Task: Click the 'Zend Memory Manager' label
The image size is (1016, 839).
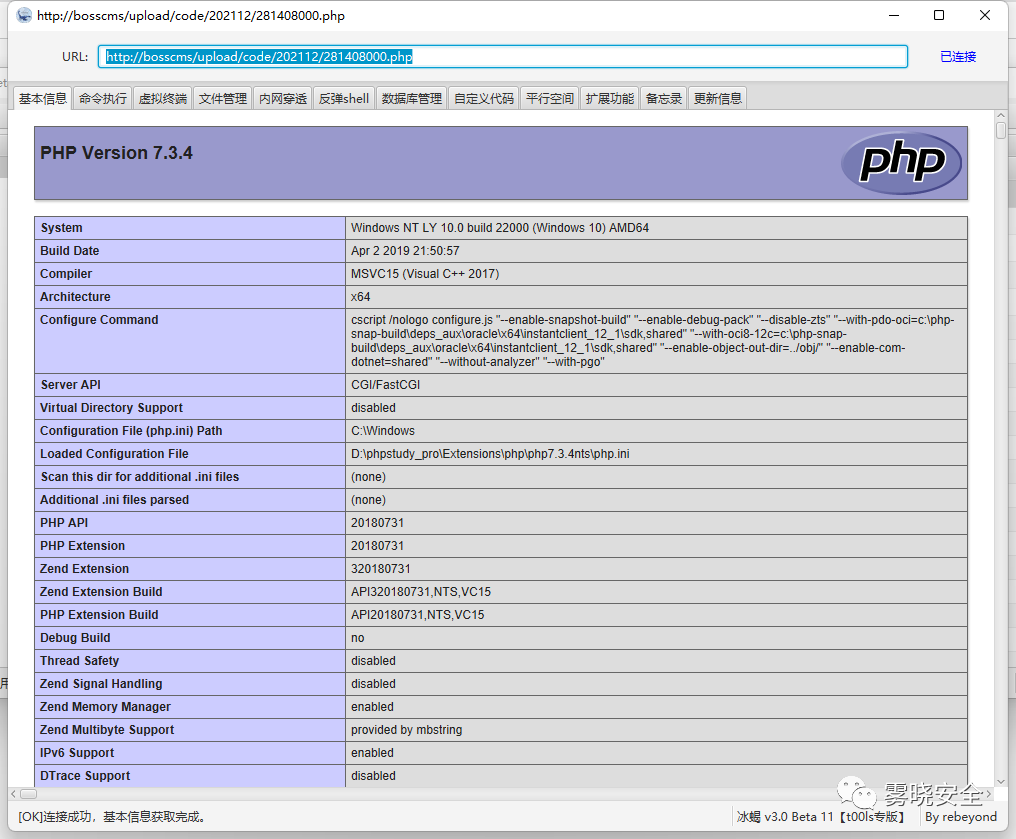Action: click(x=106, y=707)
